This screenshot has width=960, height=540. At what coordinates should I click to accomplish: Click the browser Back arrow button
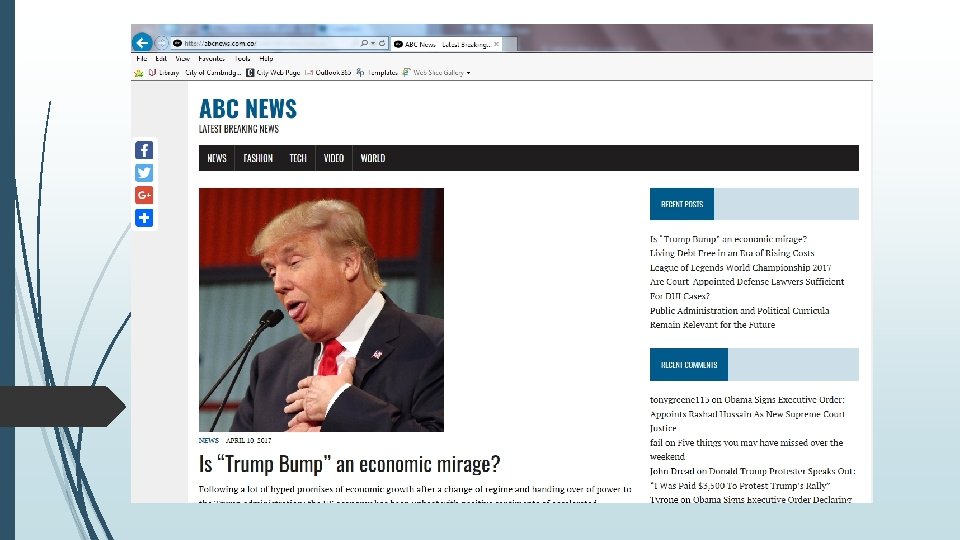click(x=142, y=42)
